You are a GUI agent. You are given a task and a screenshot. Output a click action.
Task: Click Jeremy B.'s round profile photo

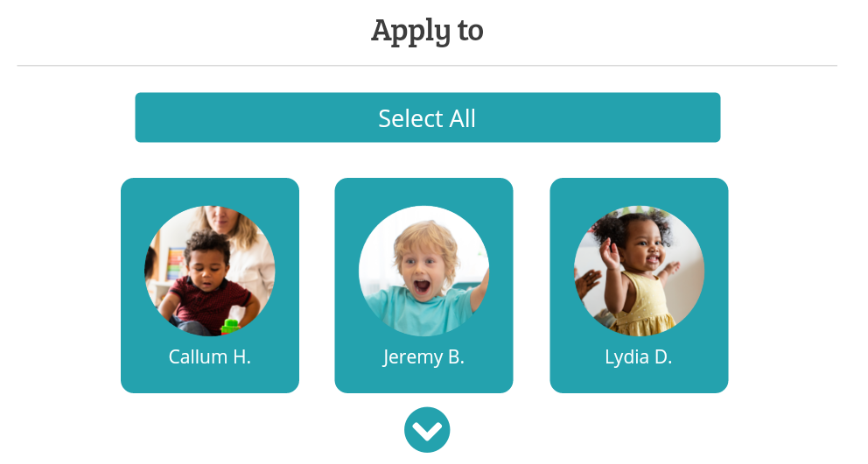point(423,270)
